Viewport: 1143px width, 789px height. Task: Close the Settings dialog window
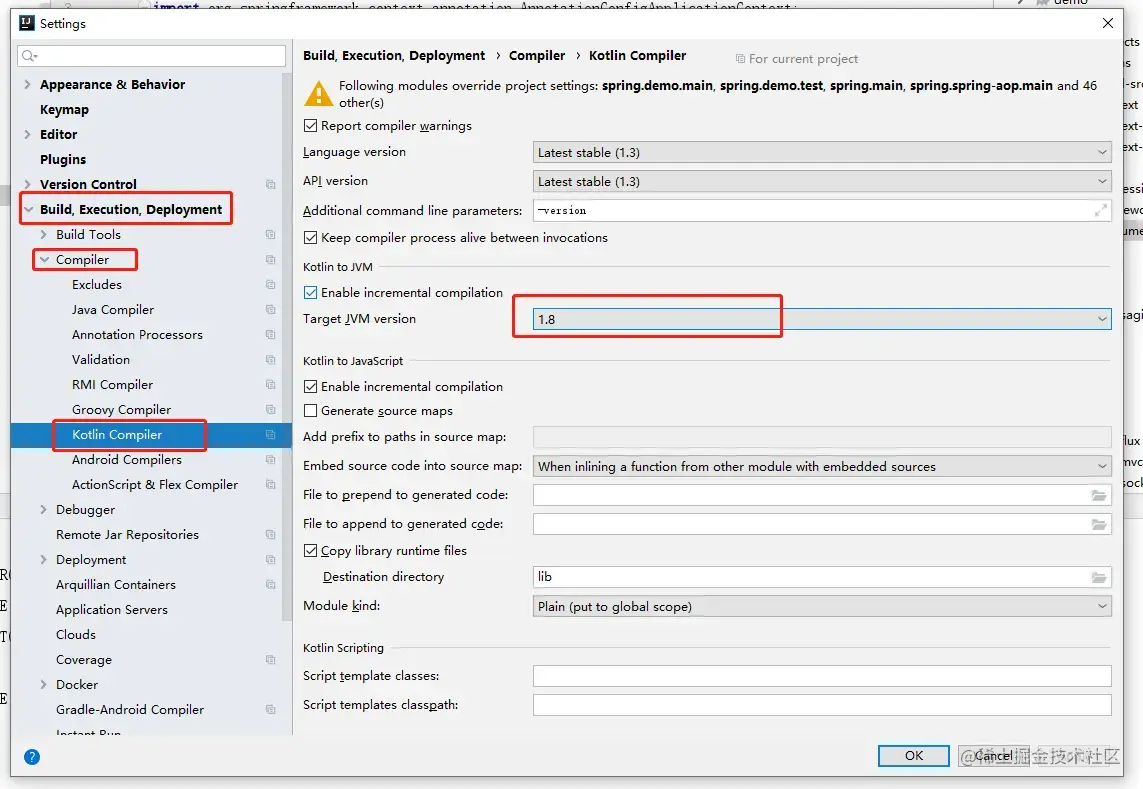coord(1107,23)
